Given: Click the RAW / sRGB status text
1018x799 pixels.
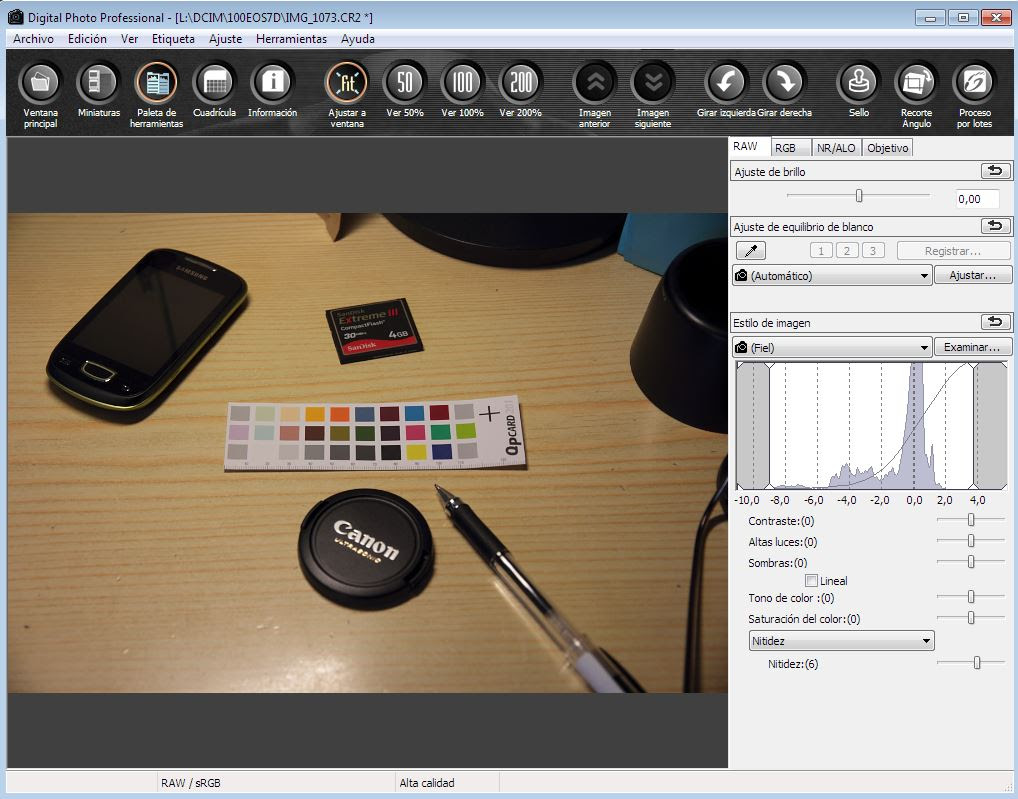Looking at the screenshot, I should (191, 783).
